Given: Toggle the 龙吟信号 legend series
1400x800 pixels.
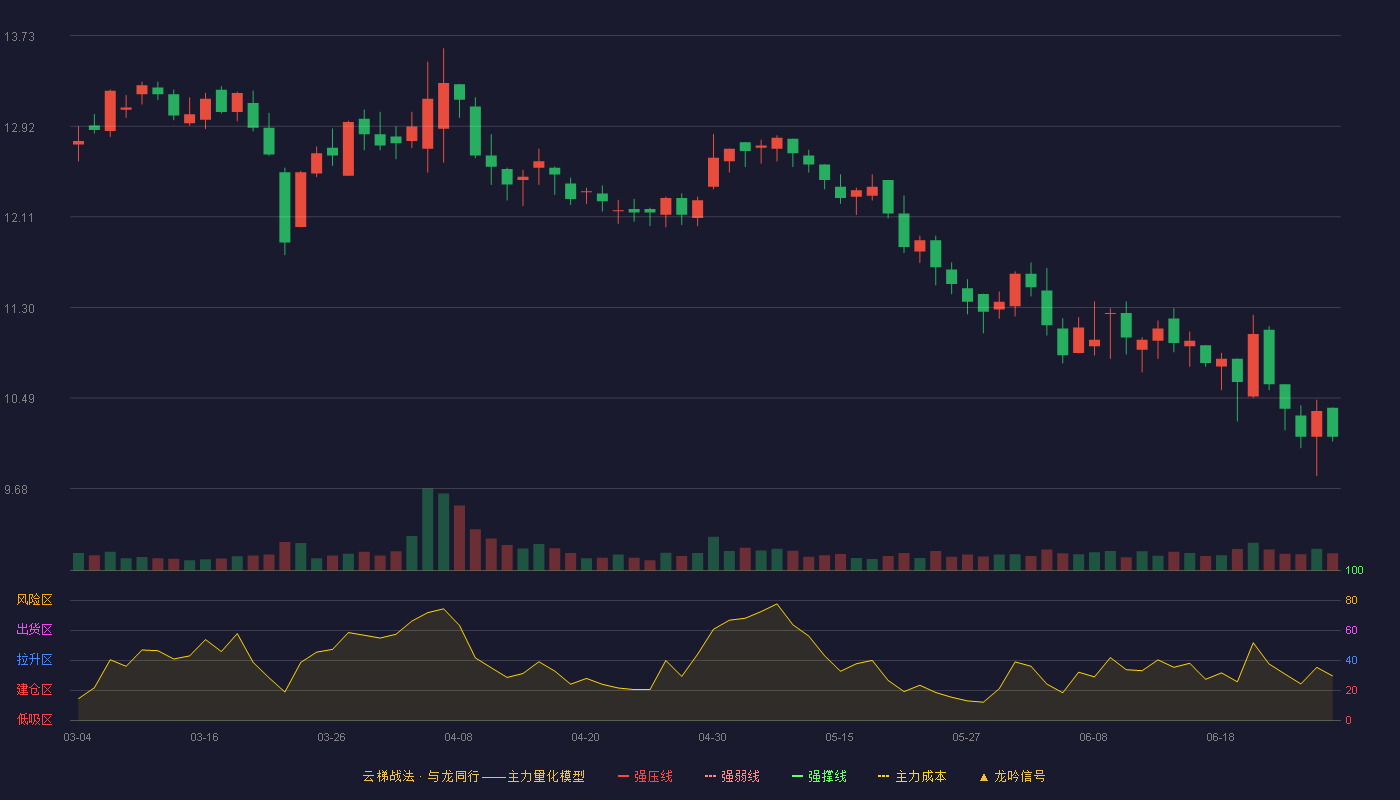Looking at the screenshot, I should 1012,776.
